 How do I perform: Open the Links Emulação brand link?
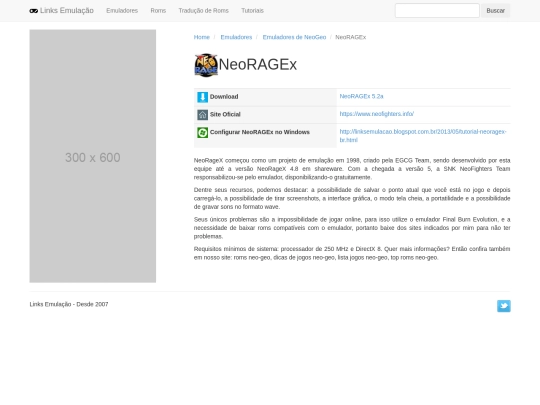(62, 11)
